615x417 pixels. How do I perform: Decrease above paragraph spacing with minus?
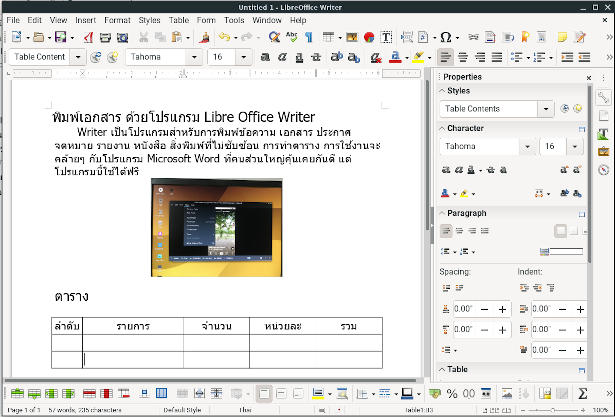point(484,310)
